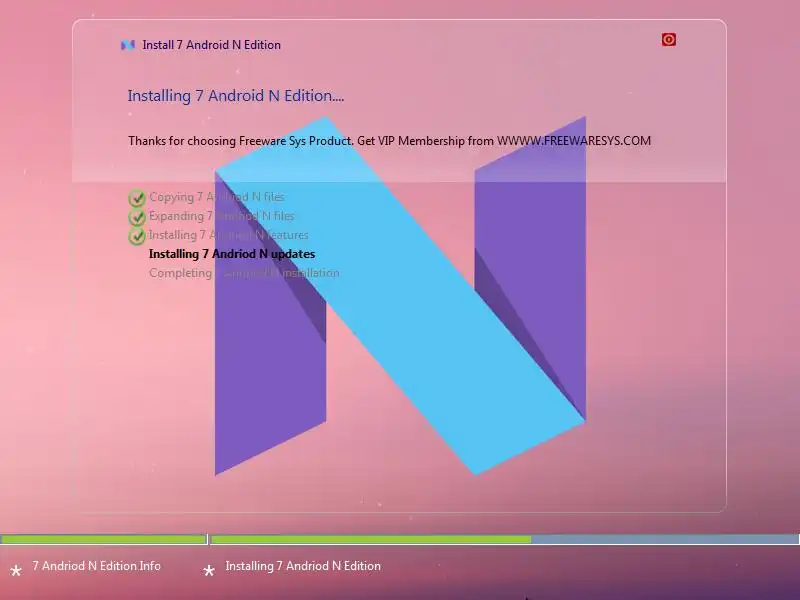Click the asterisk beside 7 Andriod N Edition Info

16,570
